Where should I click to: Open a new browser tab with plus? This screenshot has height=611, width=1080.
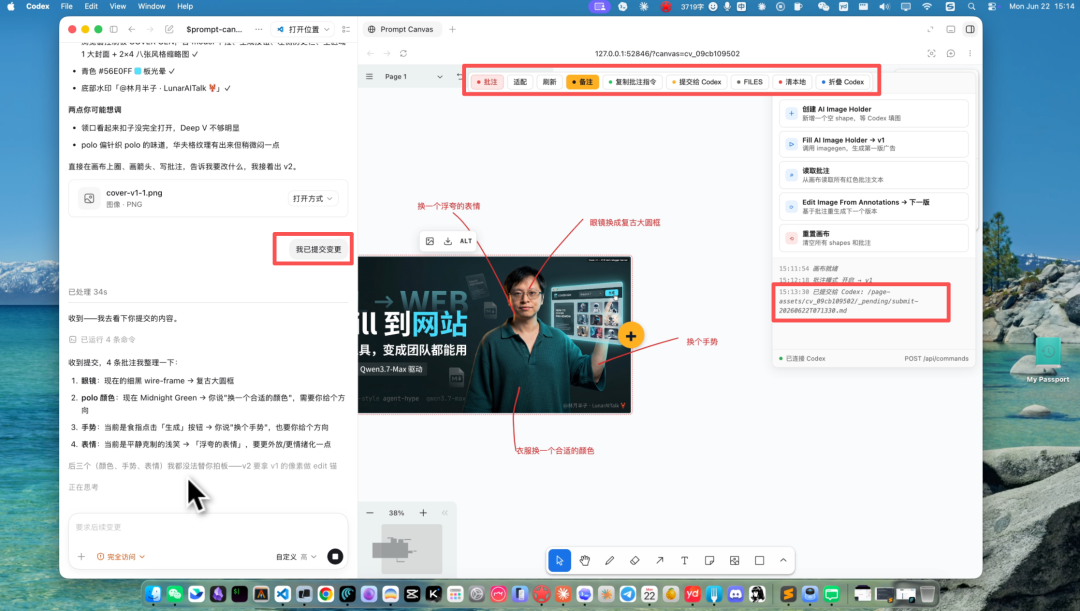(x=453, y=30)
